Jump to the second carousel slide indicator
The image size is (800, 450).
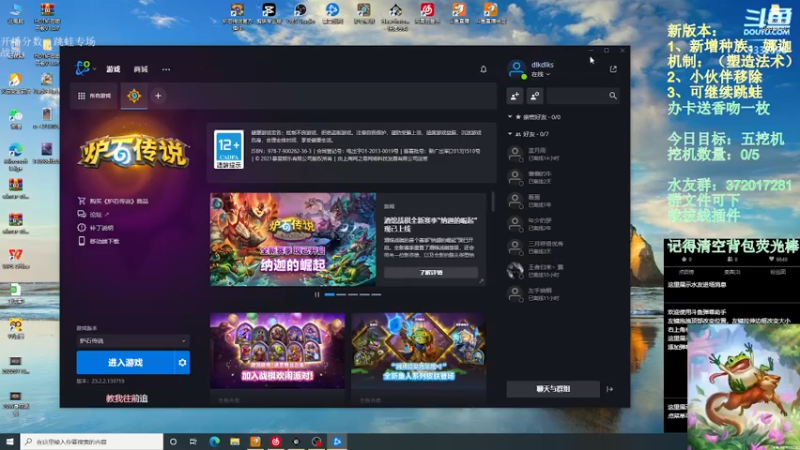tap(341, 294)
